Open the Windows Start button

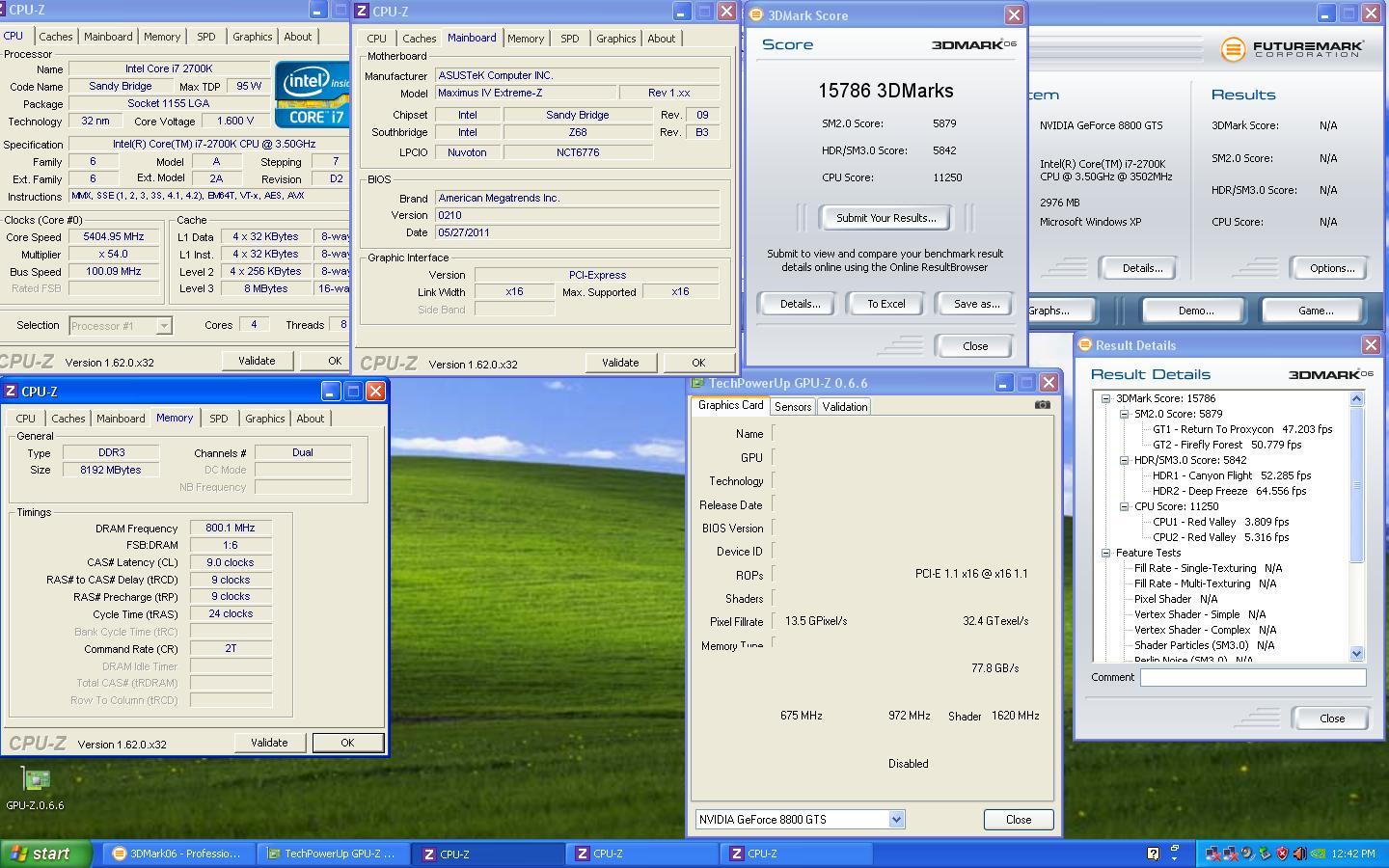(45, 854)
